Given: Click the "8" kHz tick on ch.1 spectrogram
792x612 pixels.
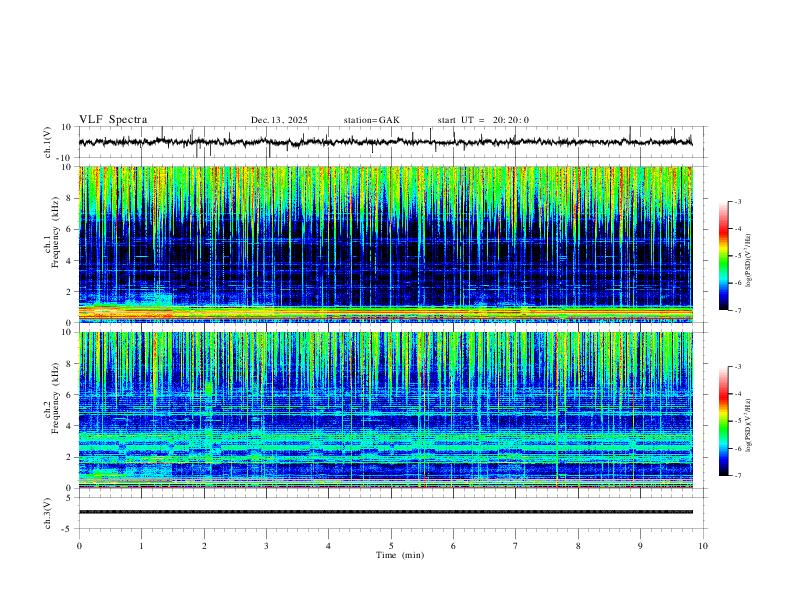Looking at the screenshot, I should [x=69, y=198].
